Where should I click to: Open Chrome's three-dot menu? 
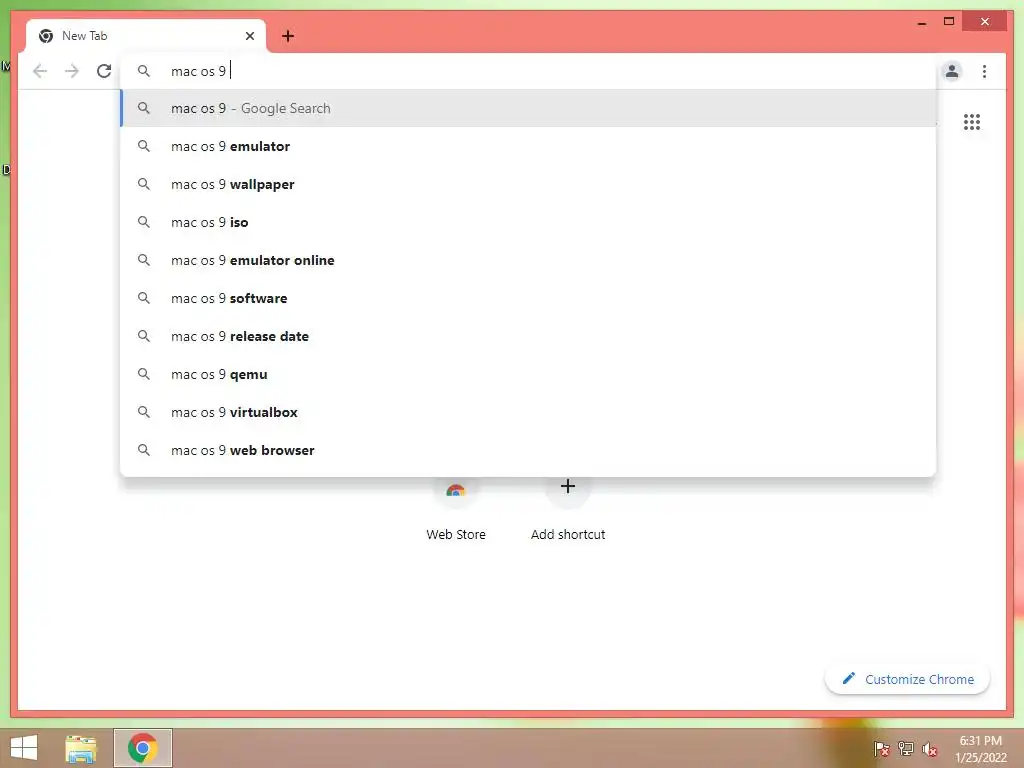pos(984,71)
